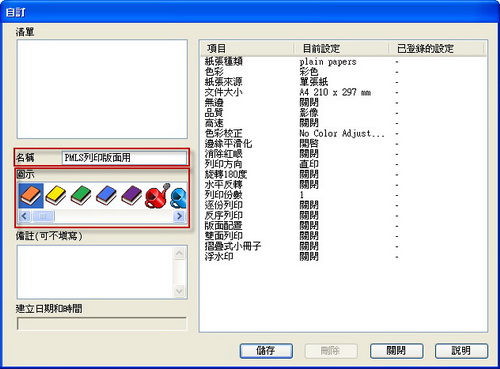Click the 單張紙 paper source value

point(314,82)
